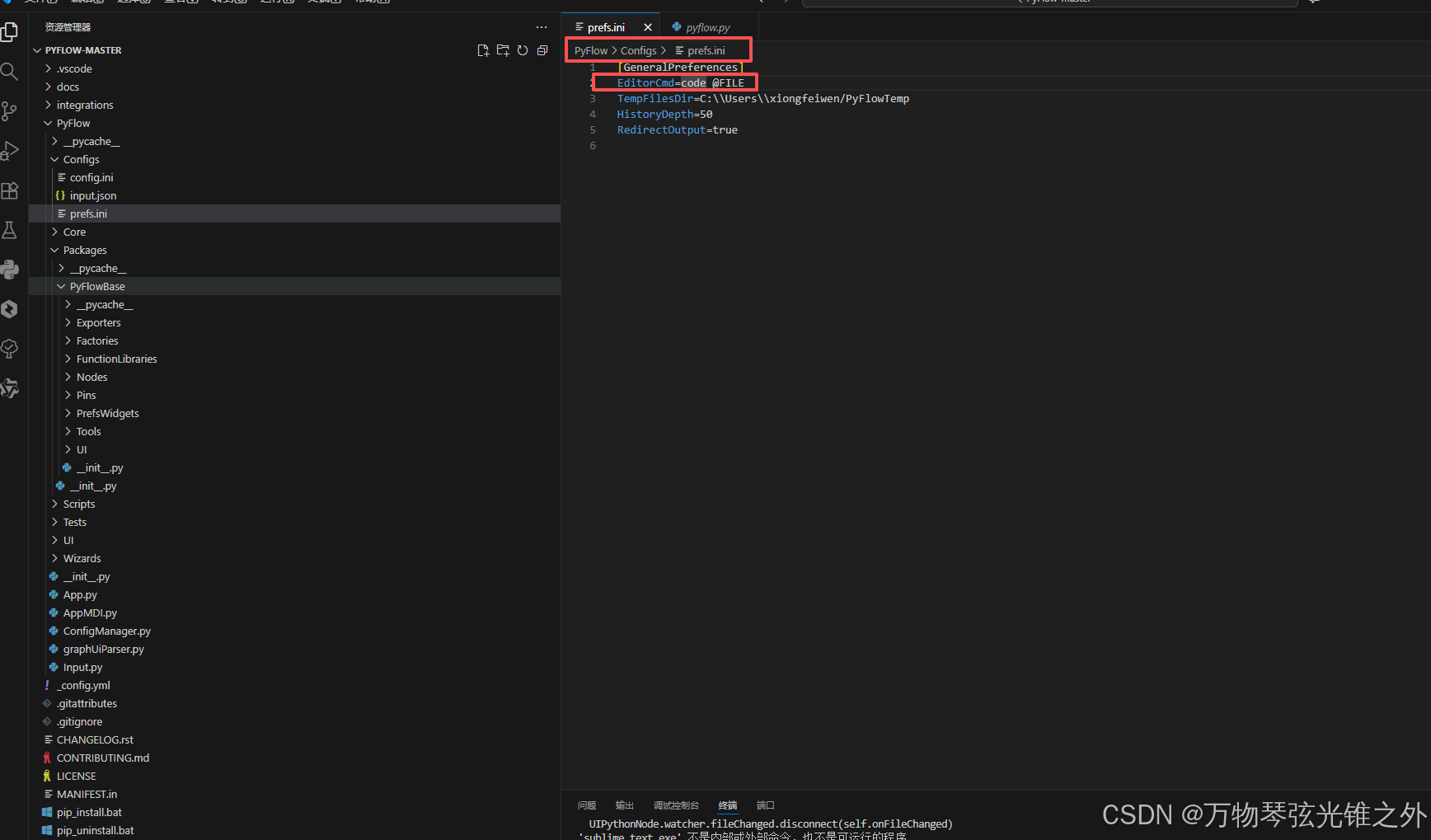Viewport: 1431px width, 840px height.
Task: Open .gitignore in the file tree
Action: (x=79, y=721)
